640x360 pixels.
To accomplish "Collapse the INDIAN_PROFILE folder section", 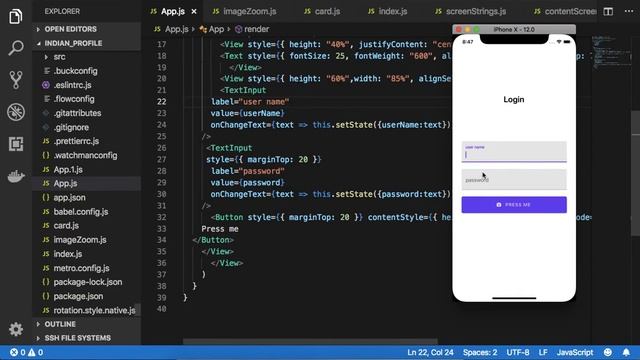I will [x=73, y=43].
